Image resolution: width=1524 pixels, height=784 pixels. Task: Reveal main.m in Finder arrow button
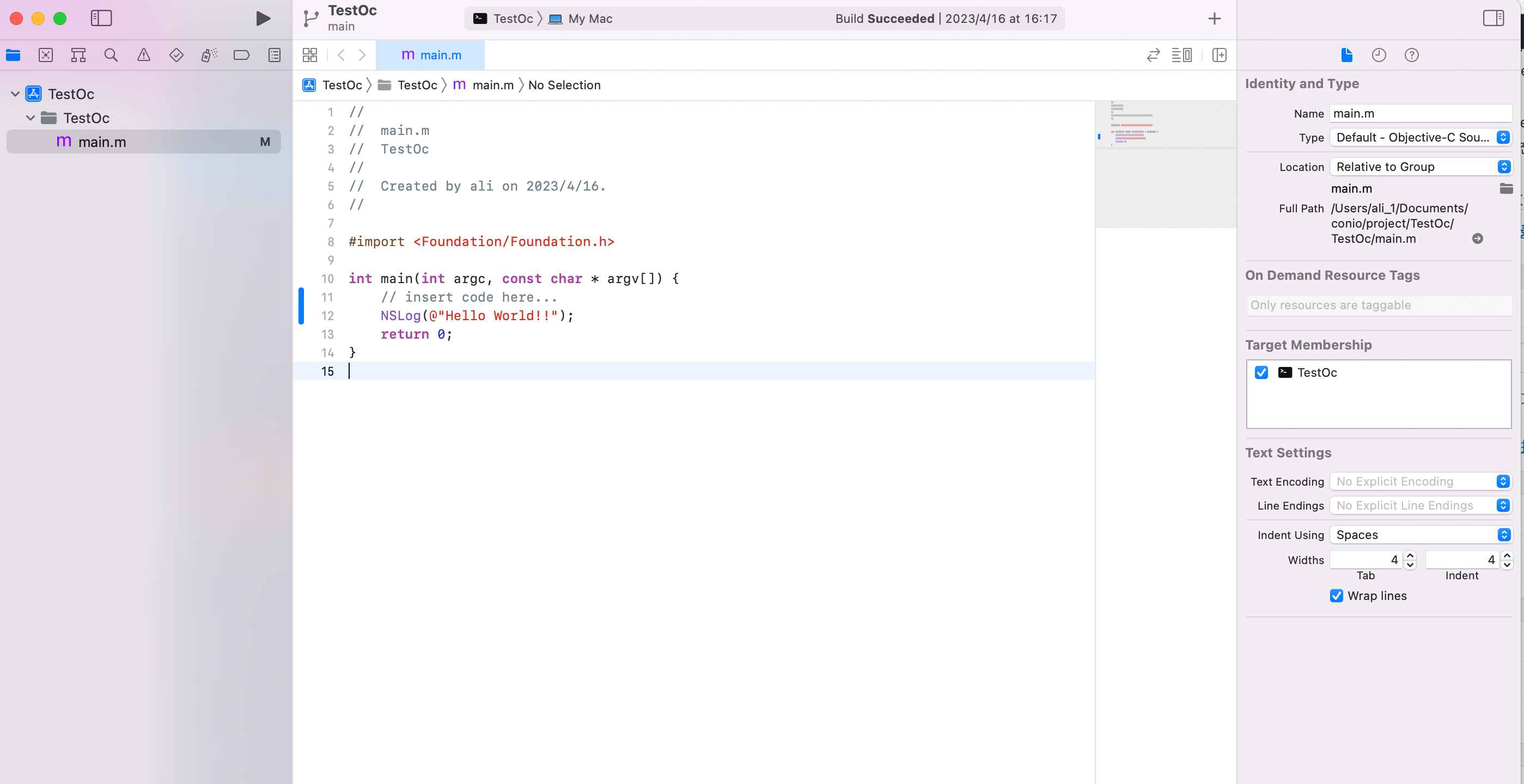1477,238
